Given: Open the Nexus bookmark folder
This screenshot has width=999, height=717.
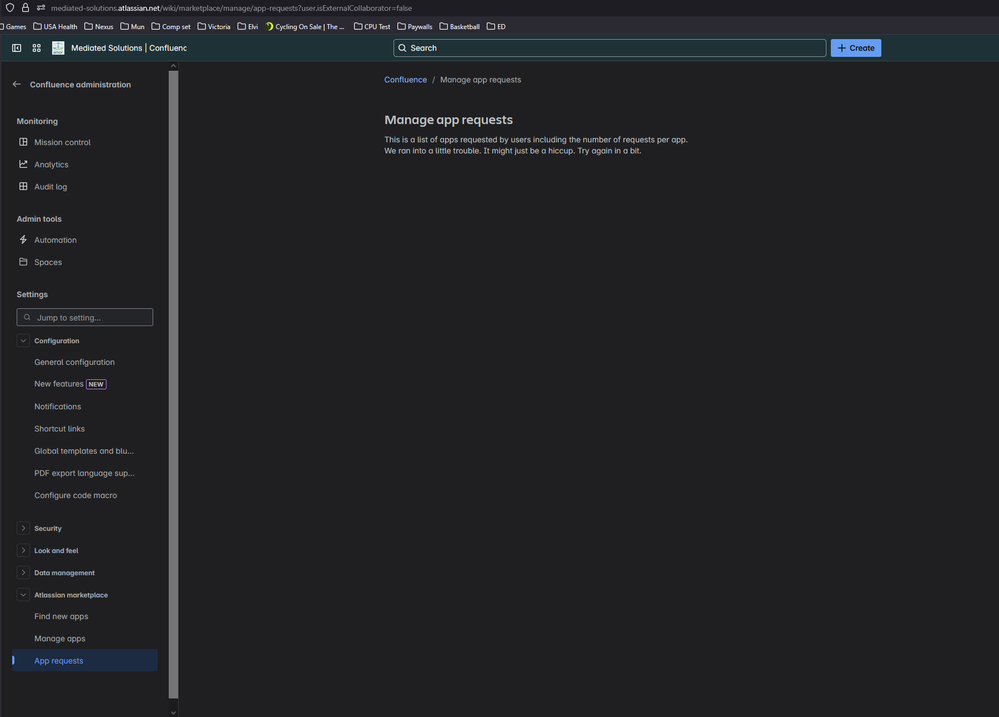Looking at the screenshot, I should click(99, 27).
